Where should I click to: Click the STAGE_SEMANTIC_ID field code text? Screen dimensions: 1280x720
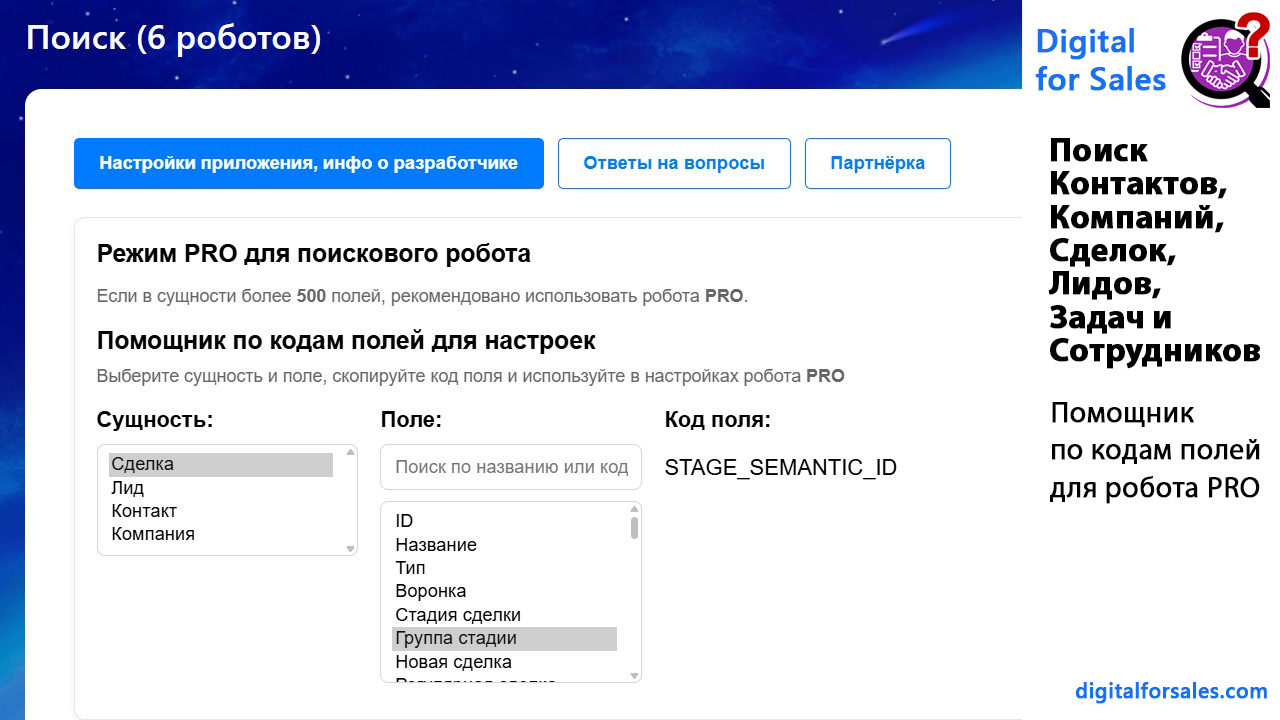pyautogui.click(x=780, y=467)
